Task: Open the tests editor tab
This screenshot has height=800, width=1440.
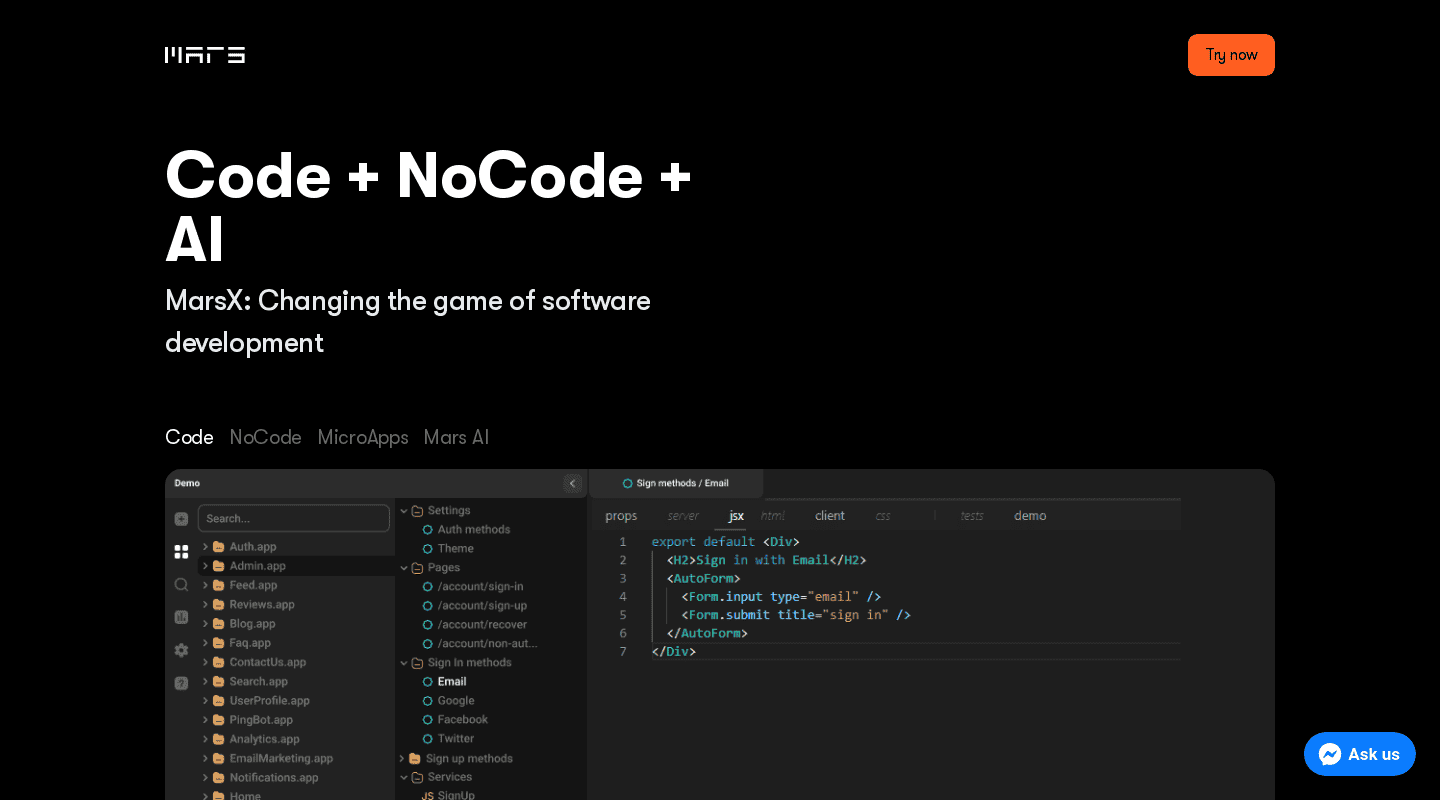Action: pos(972,516)
